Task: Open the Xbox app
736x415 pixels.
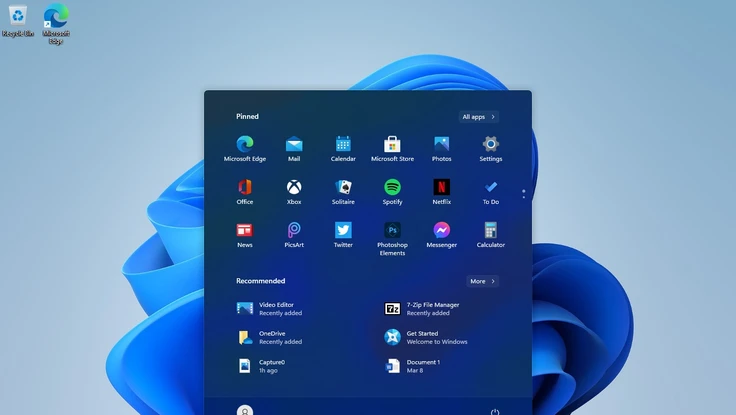Action: coord(294,192)
